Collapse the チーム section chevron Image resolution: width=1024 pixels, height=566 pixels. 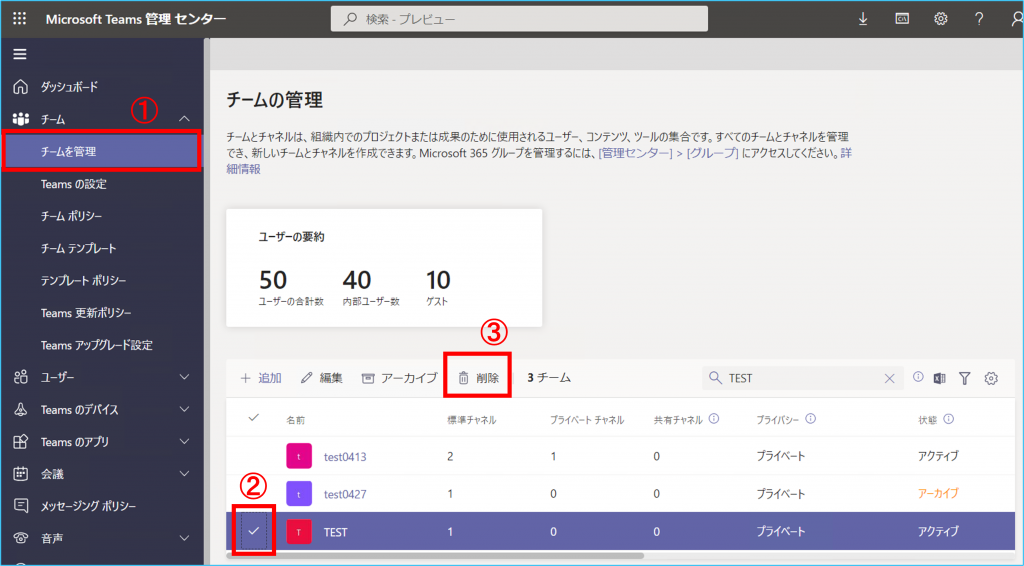184,119
